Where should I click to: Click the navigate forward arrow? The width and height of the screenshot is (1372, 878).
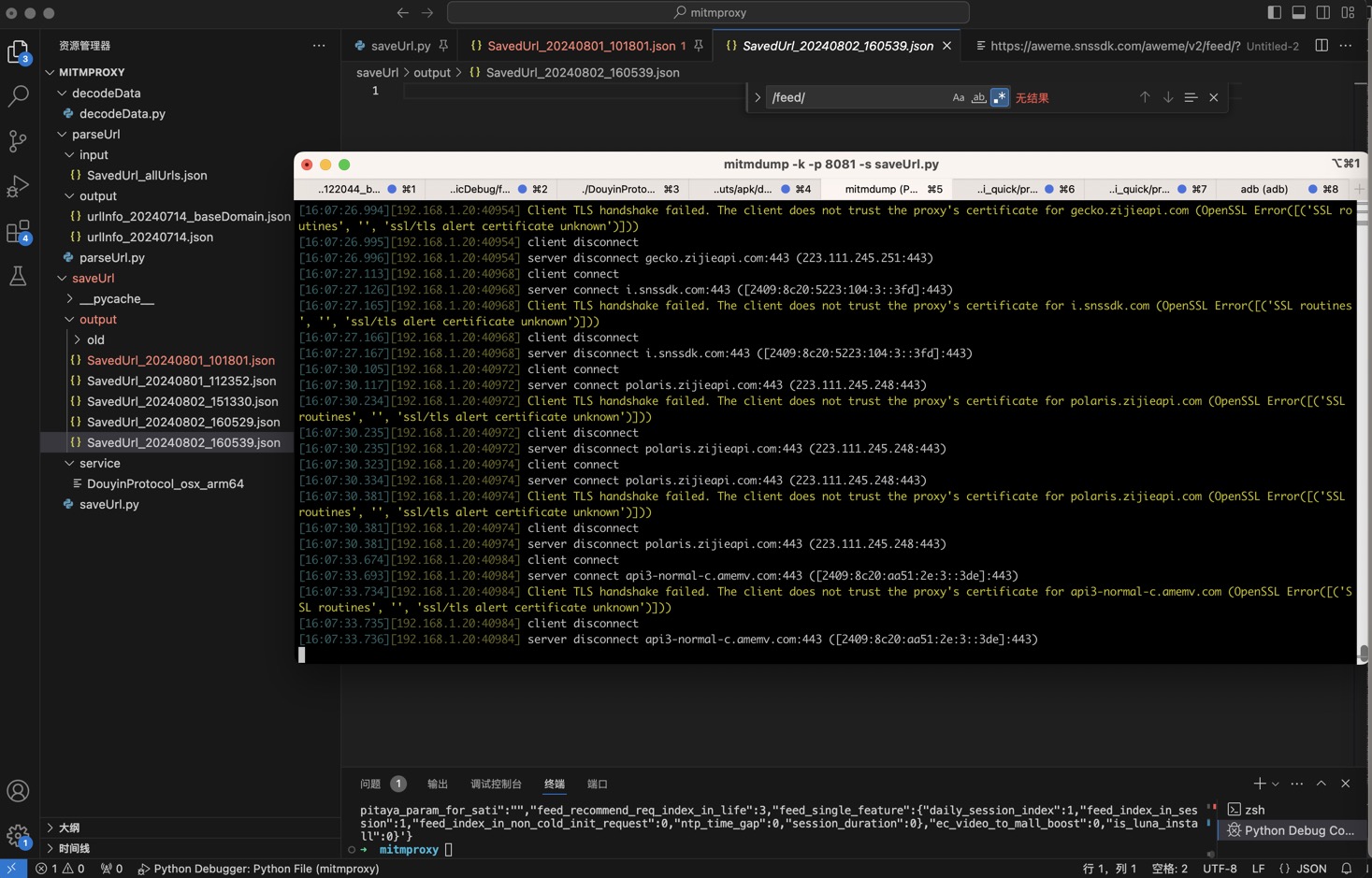tap(427, 12)
